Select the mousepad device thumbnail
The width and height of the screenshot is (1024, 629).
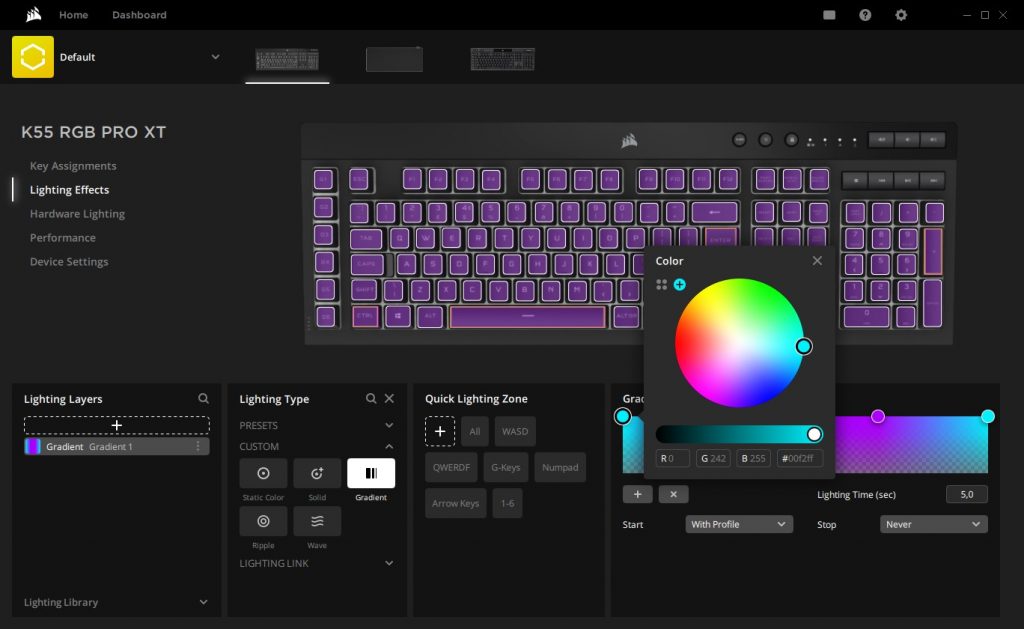point(394,59)
